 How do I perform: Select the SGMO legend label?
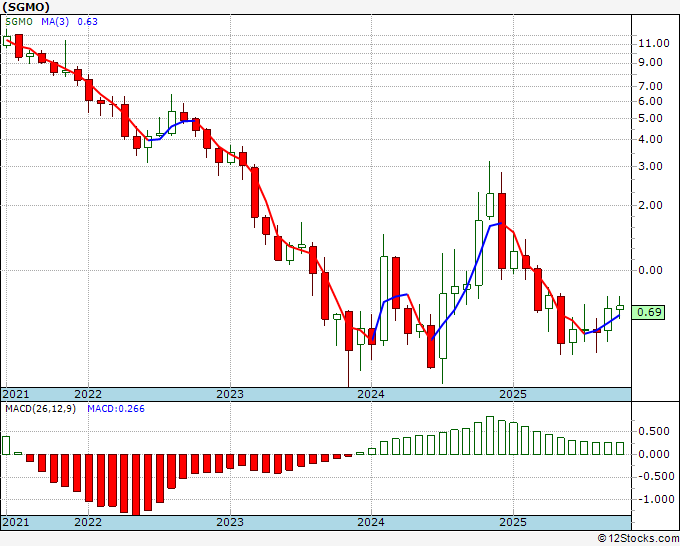tap(19, 22)
